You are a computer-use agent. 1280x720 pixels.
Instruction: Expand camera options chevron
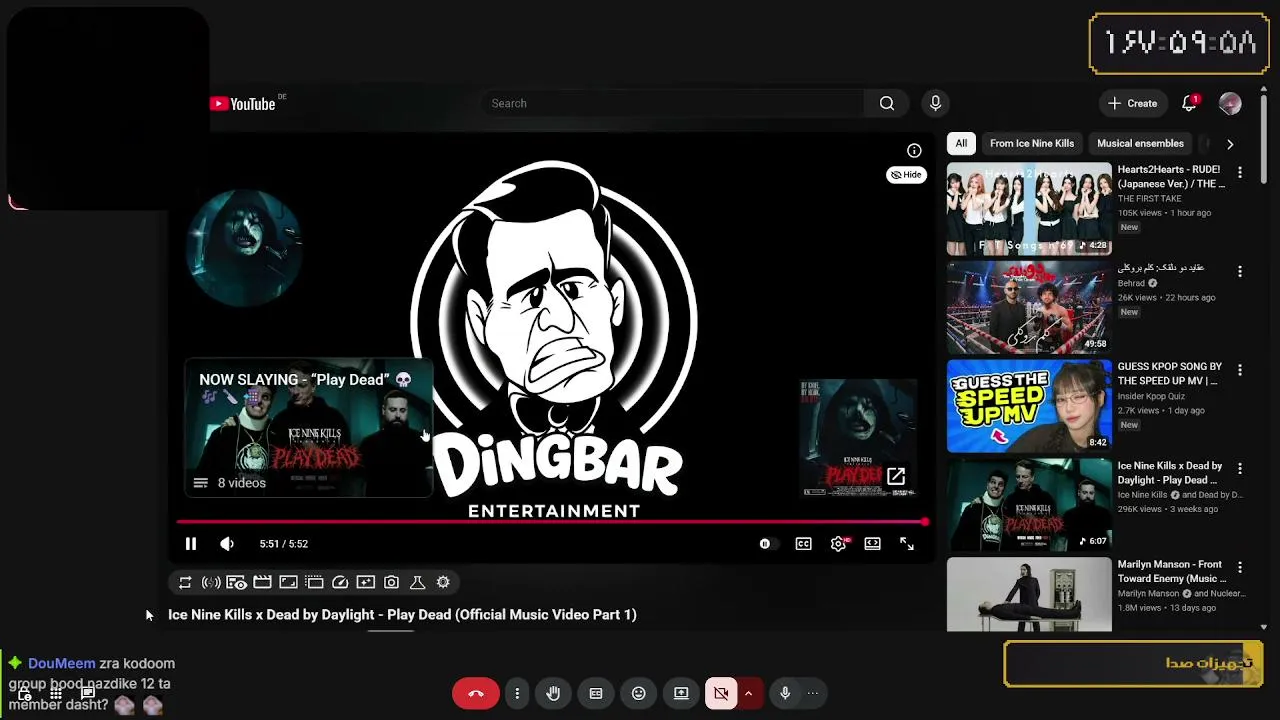pyautogui.click(x=748, y=693)
